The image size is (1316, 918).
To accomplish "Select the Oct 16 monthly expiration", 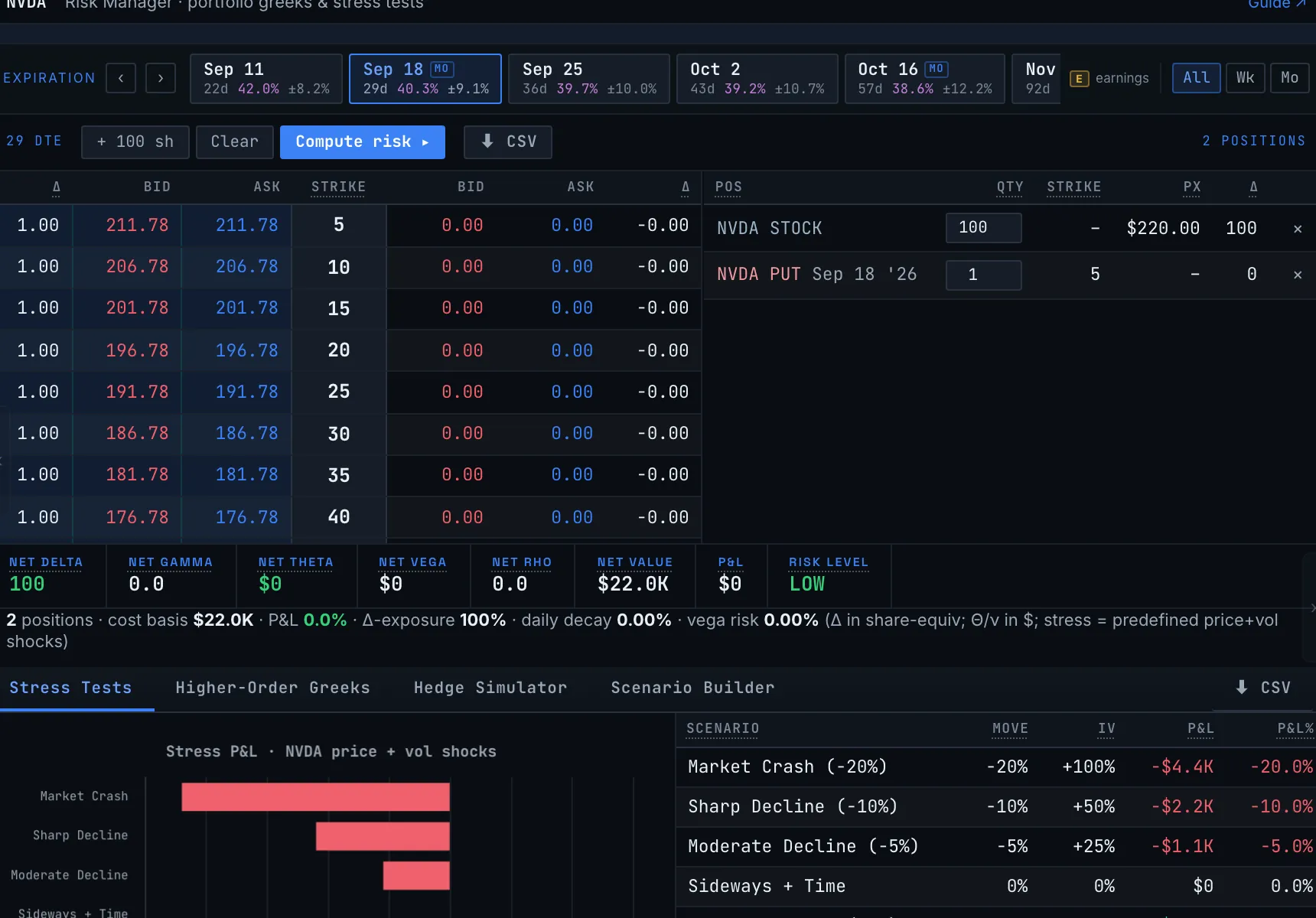I will click(x=924, y=79).
